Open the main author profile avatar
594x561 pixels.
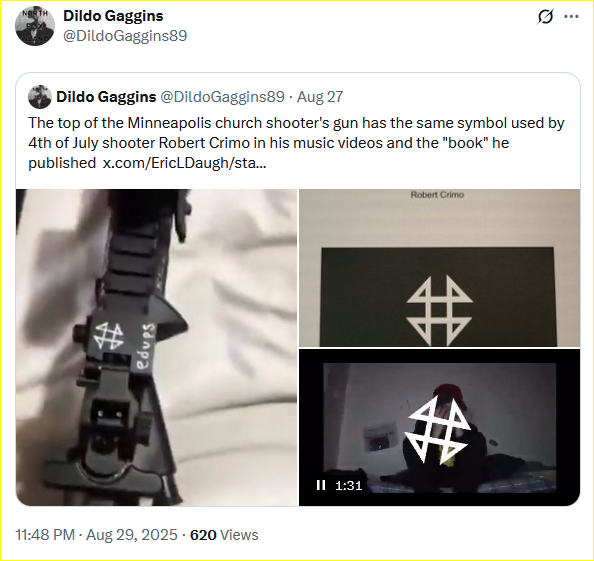pyautogui.click(x=35, y=26)
